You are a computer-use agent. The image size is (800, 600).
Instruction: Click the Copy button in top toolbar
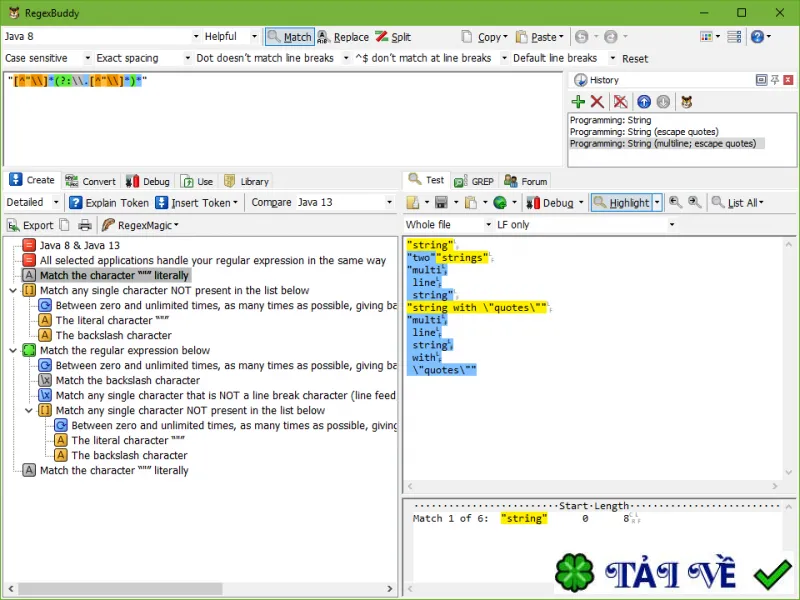[x=485, y=37]
